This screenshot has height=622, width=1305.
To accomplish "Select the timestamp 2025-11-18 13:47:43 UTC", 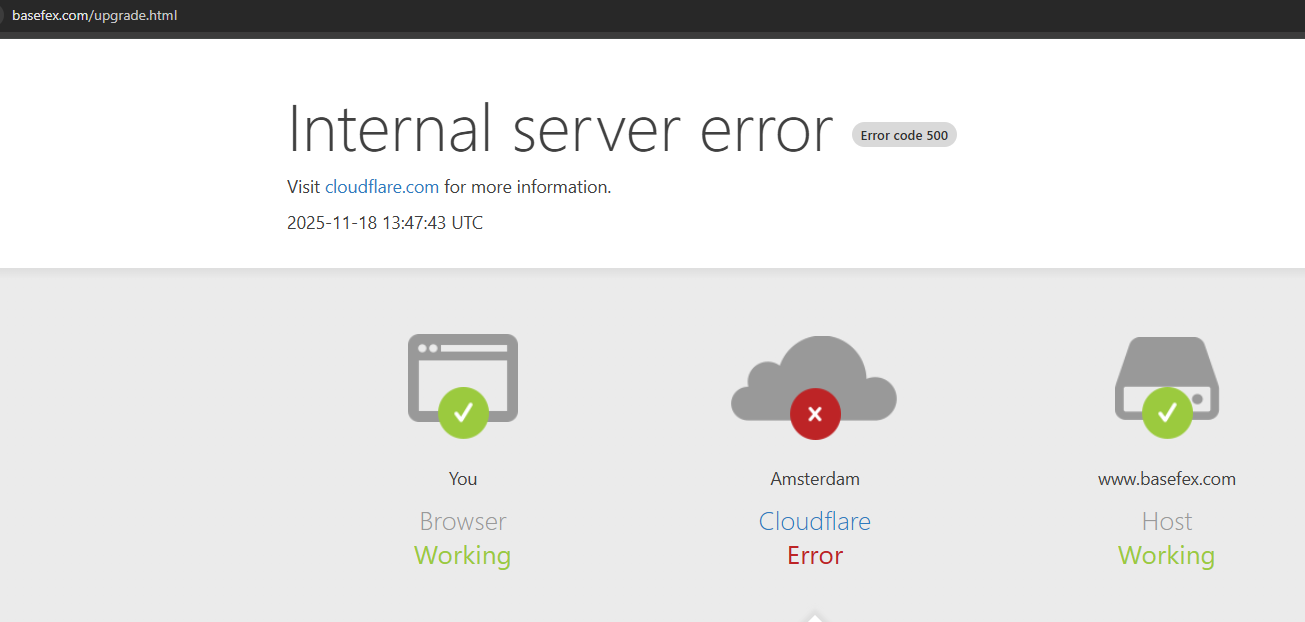I will (385, 223).
